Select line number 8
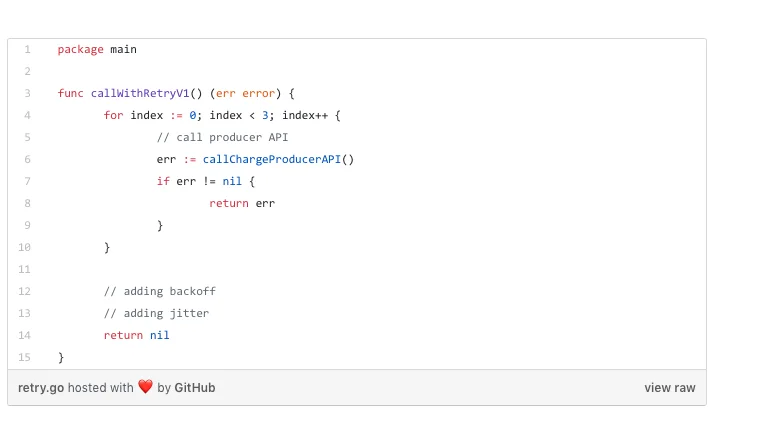This screenshot has height=438, width=773. (x=27, y=203)
